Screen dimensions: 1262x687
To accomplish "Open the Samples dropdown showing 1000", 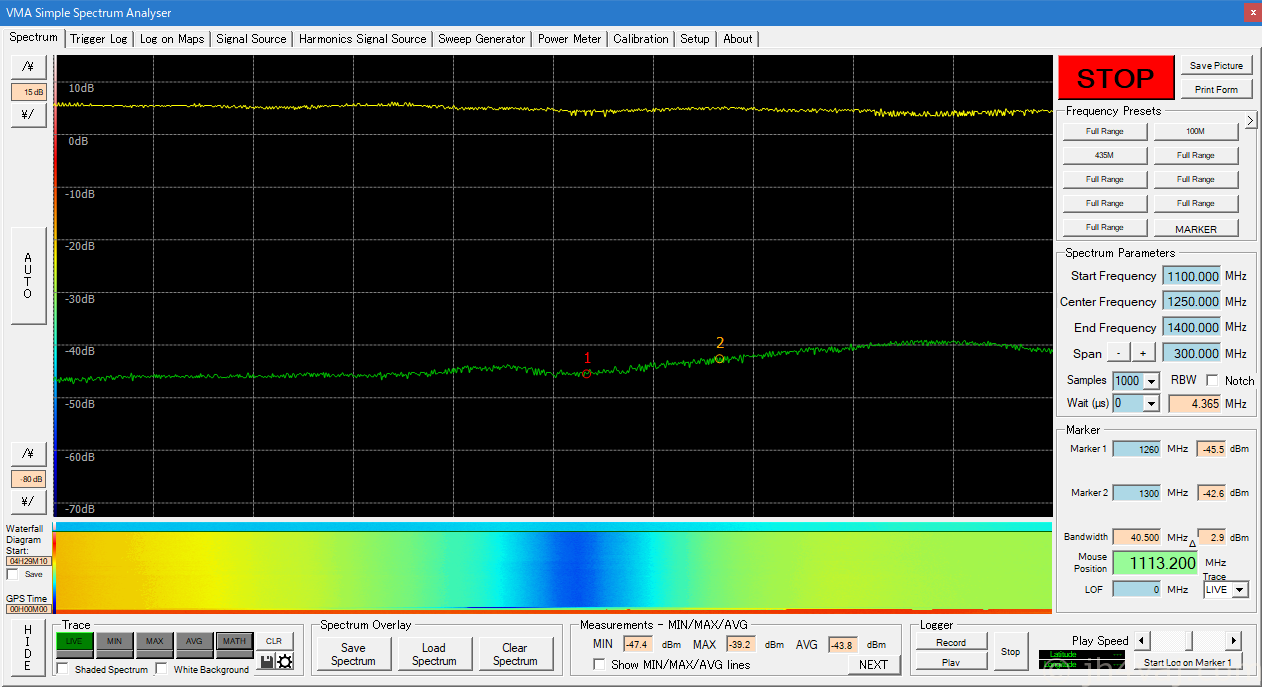I will [1151, 381].
